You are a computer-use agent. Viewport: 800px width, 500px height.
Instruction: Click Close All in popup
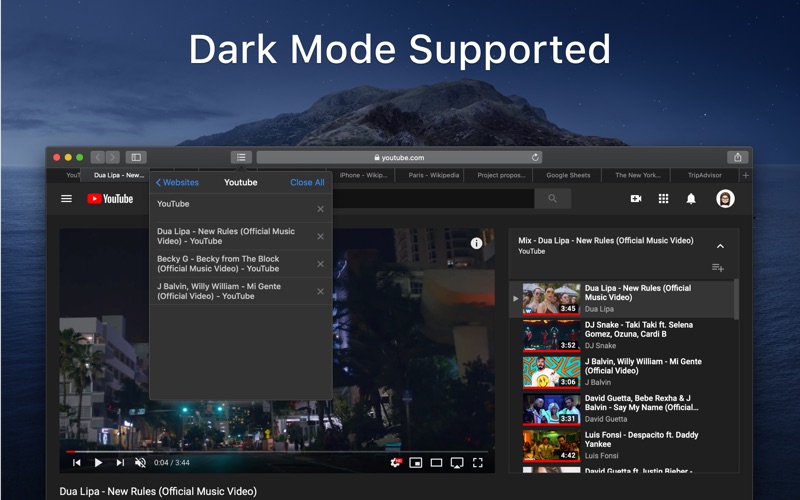click(307, 182)
